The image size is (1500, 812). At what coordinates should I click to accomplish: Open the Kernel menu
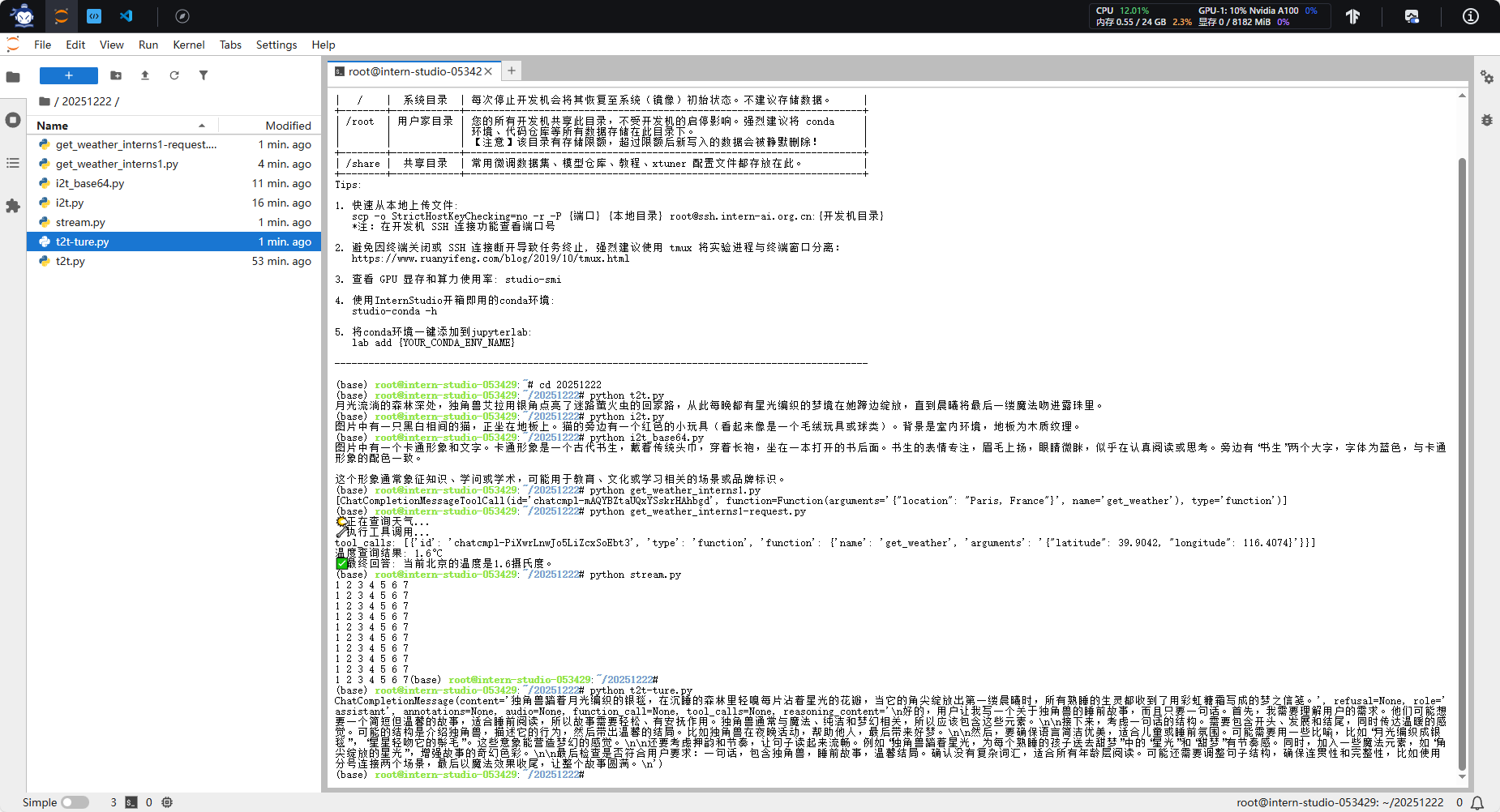[x=188, y=45]
